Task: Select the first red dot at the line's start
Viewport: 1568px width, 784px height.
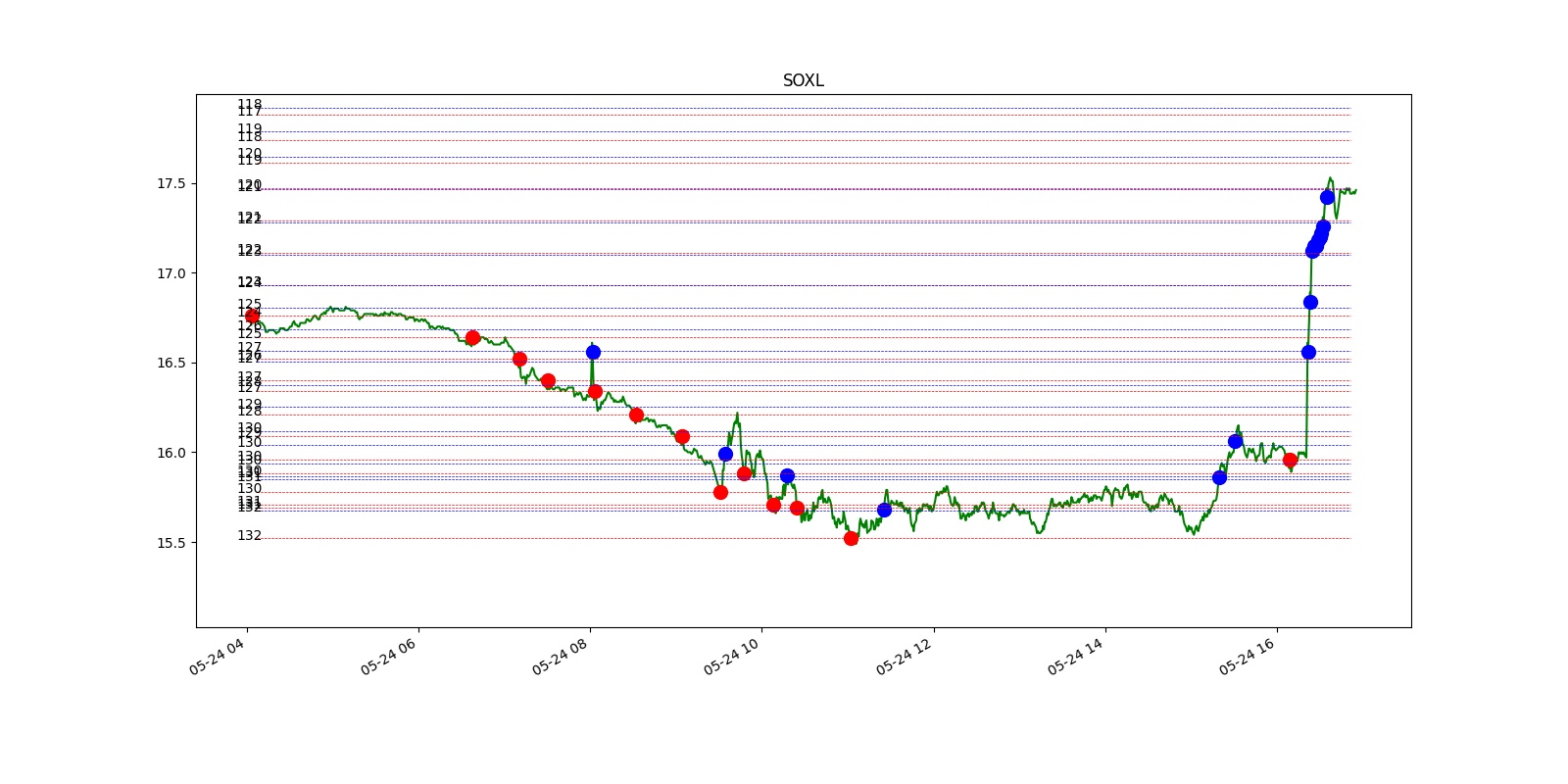Action: [252, 316]
